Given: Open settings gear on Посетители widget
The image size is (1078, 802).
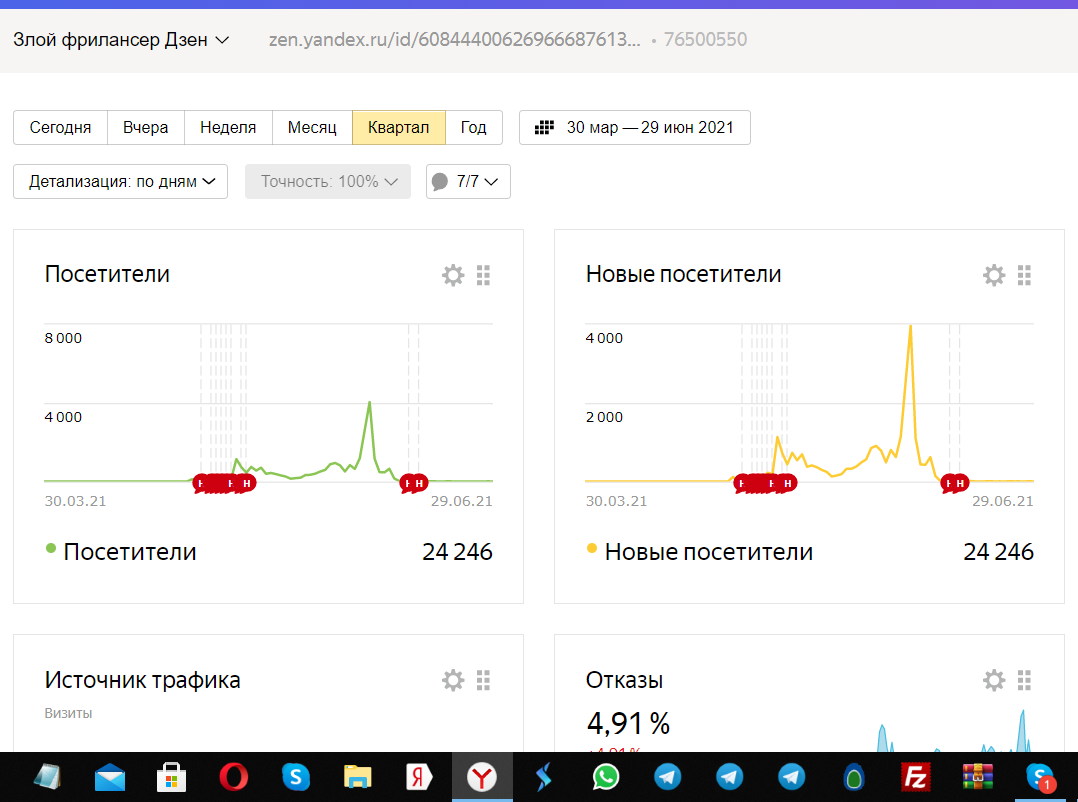Looking at the screenshot, I should point(453,276).
